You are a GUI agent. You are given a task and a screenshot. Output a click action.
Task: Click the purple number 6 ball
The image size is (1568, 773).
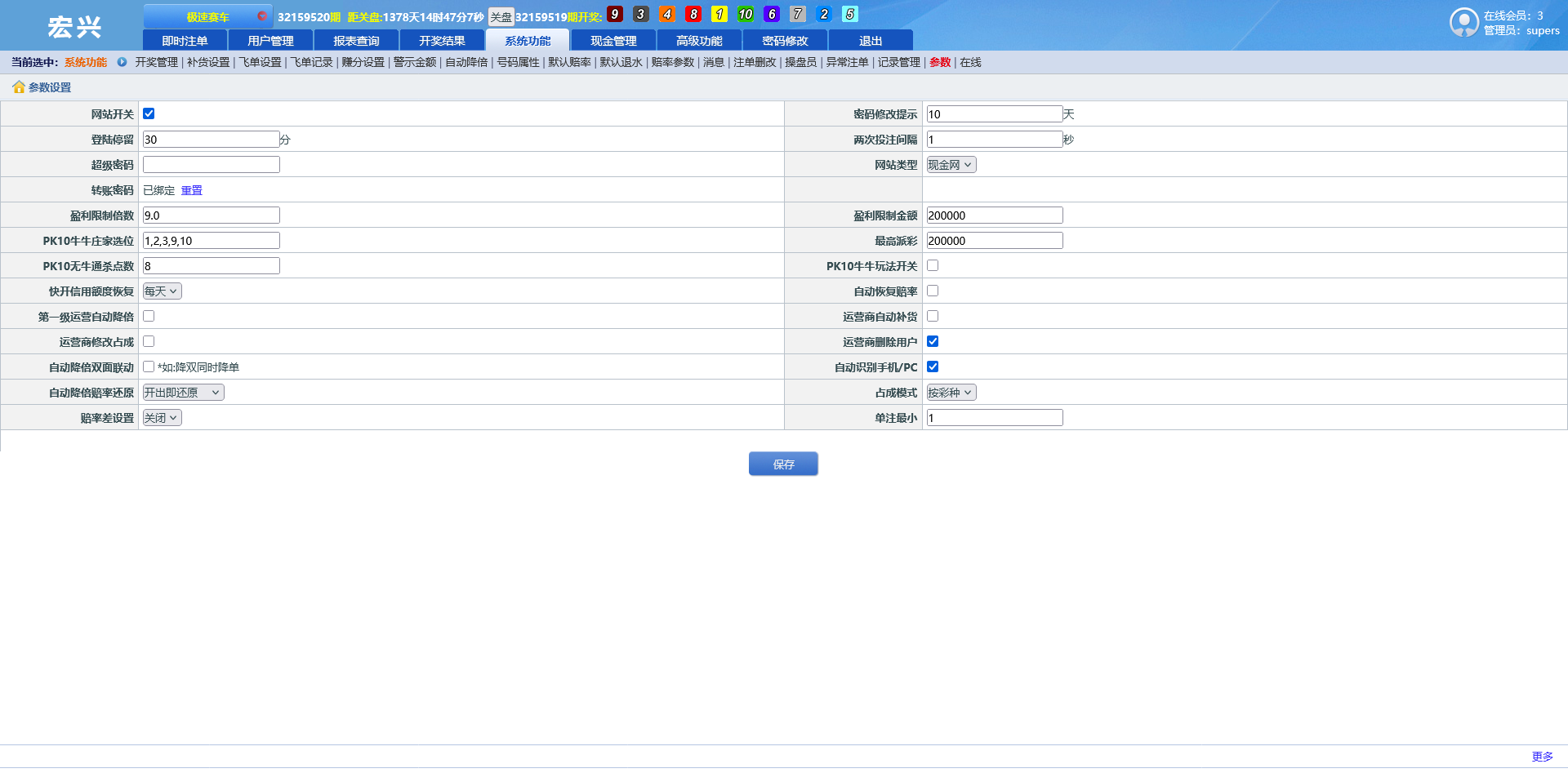tap(772, 14)
